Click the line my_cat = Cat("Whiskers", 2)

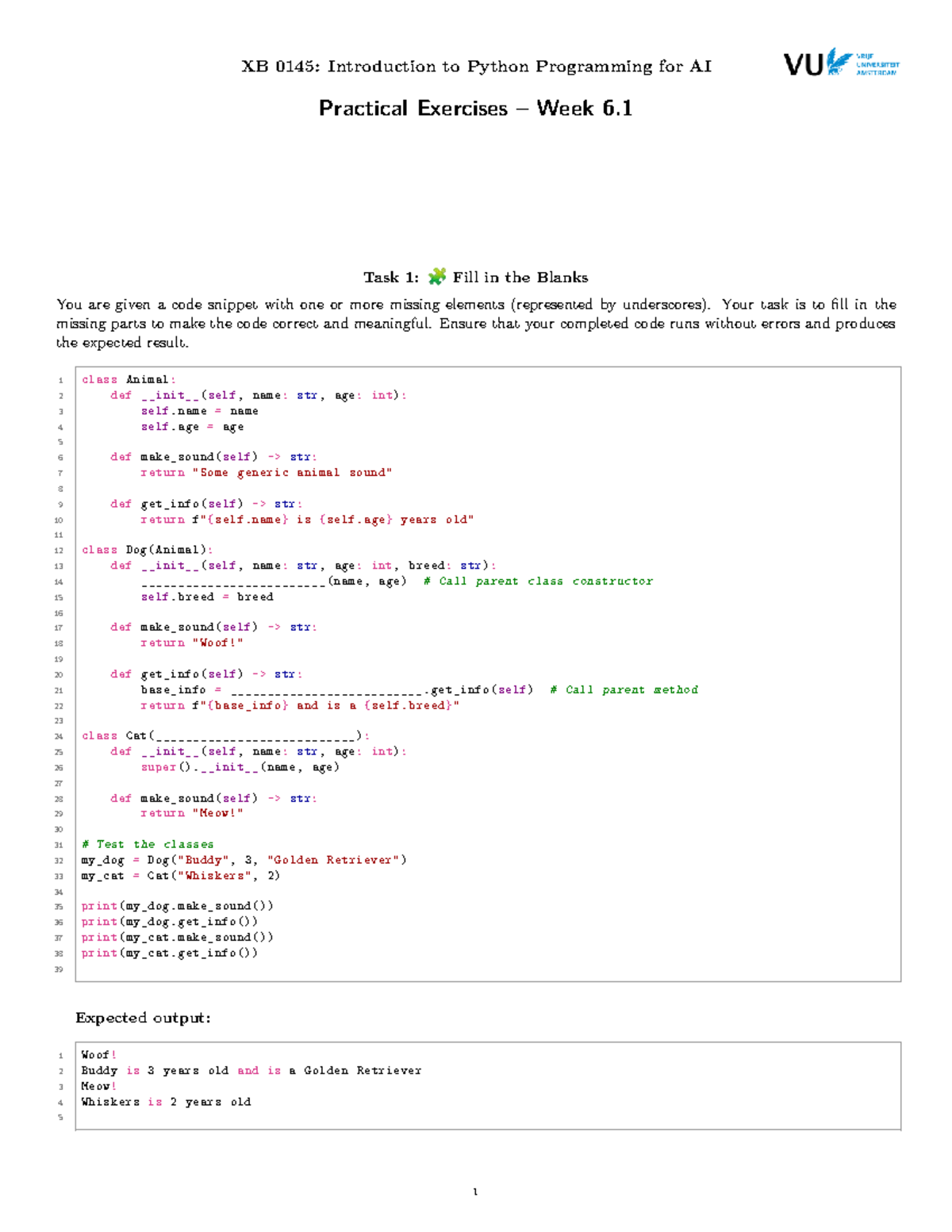coord(181,876)
